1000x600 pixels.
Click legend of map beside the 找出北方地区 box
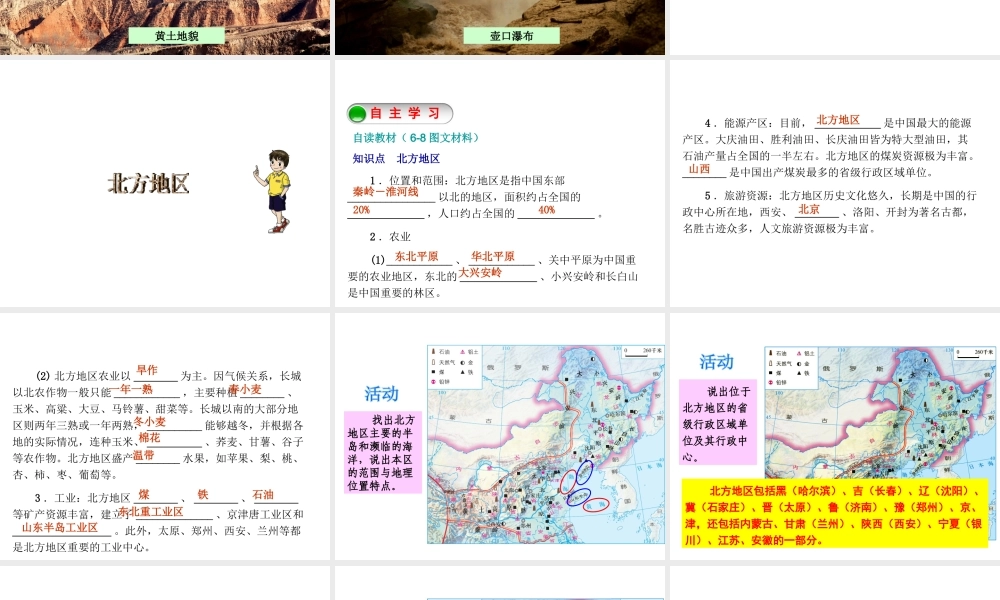click(x=456, y=367)
